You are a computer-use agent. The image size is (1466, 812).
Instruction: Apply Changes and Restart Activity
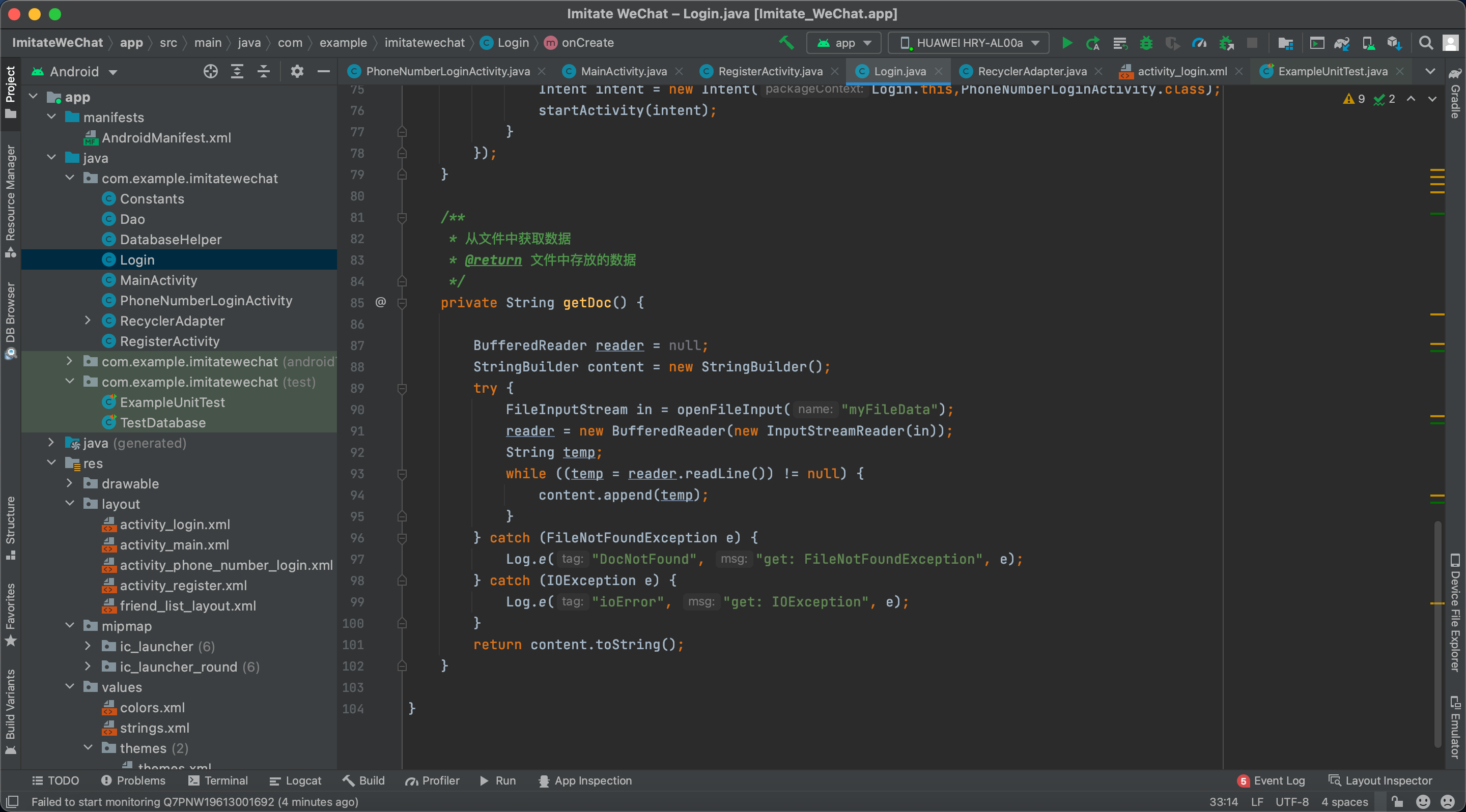[x=1093, y=43]
